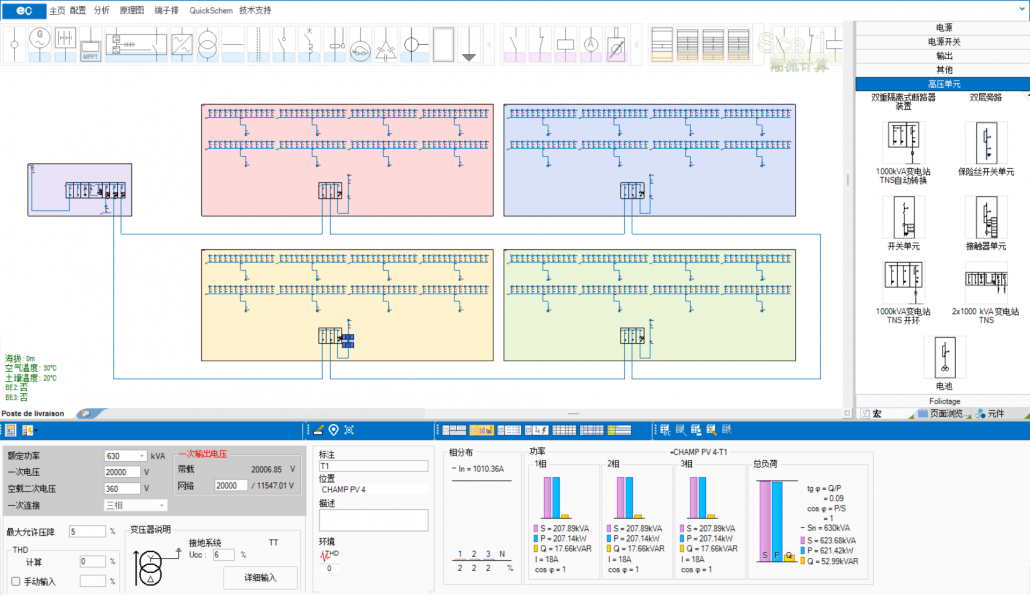Click the 标注 T1 text field

pyautogui.click(x=373, y=465)
